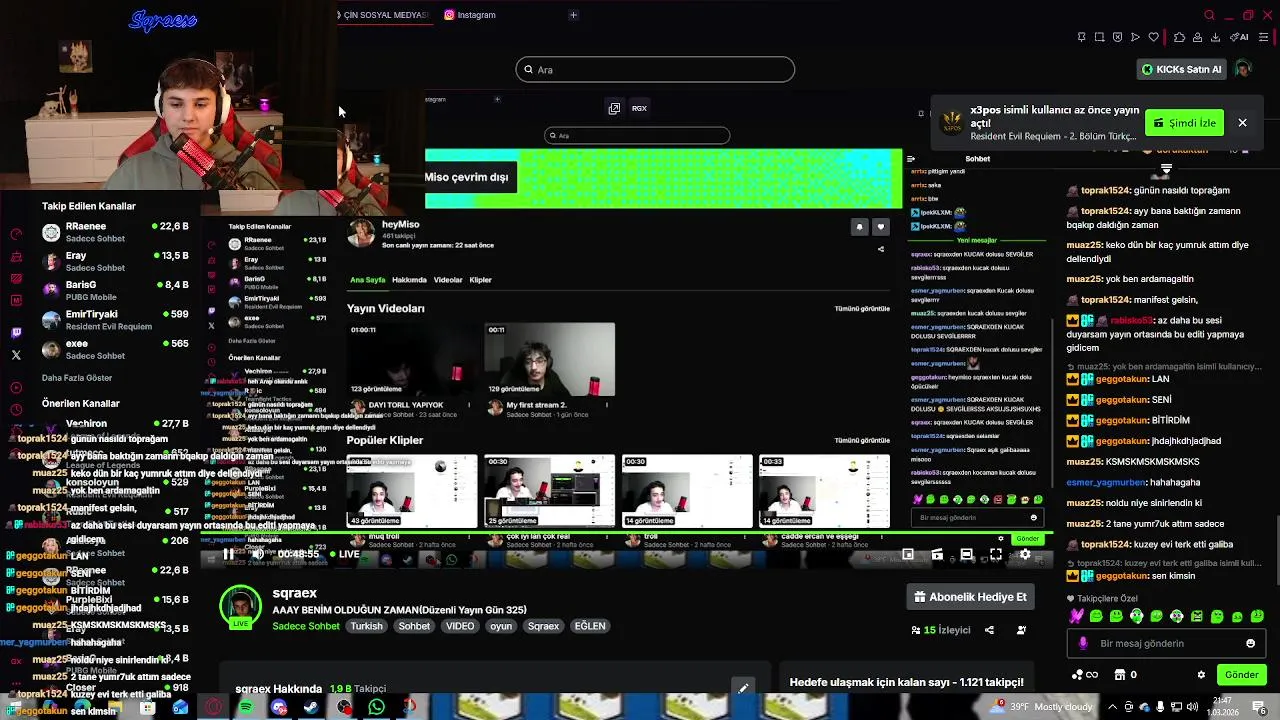Image resolution: width=1280 pixels, height=720 pixels.
Task: Click the pin icon in browser toolbar
Action: [1081, 37]
